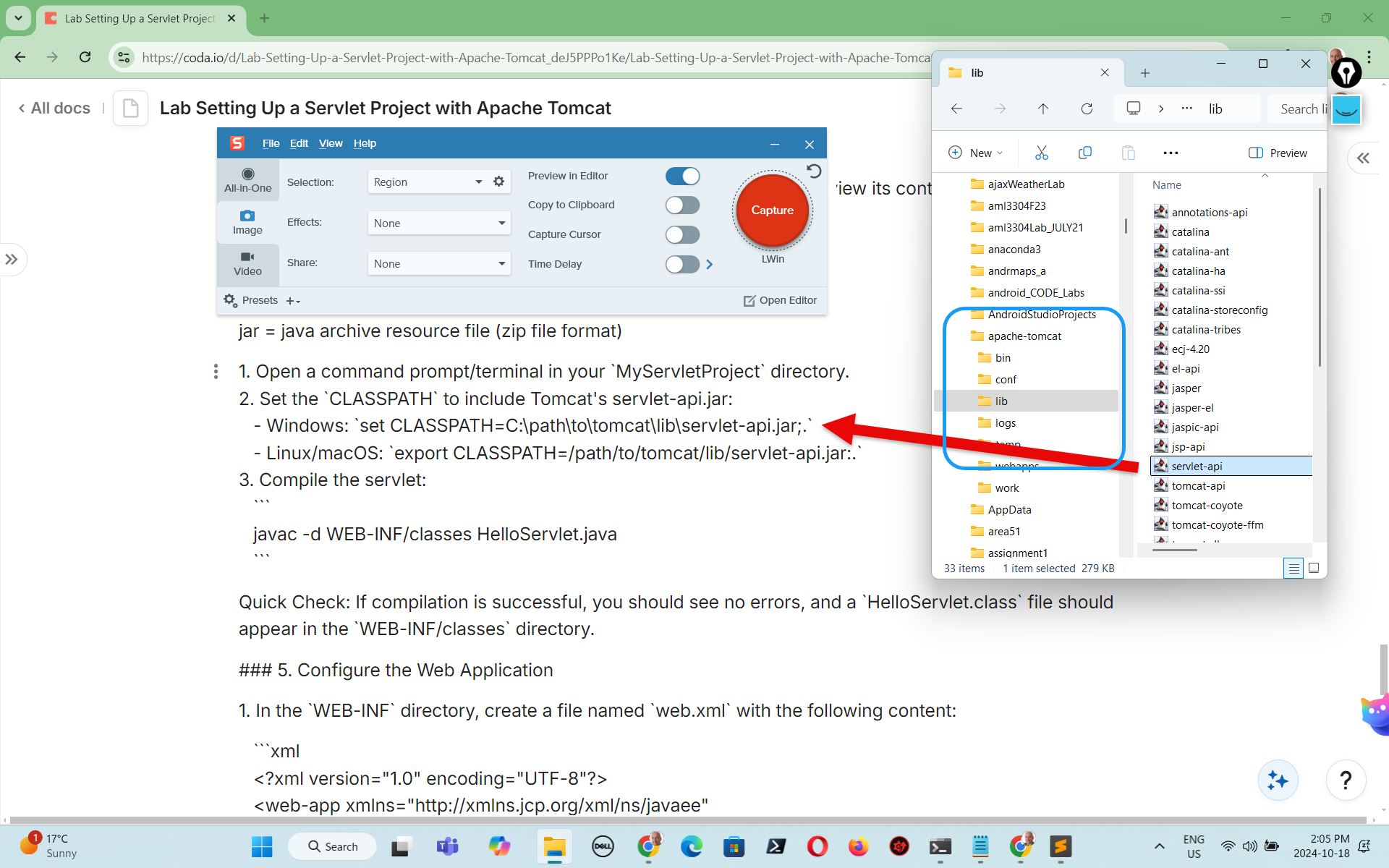Open the Selection Region dropdown
This screenshot has height=868, width=1389.
pos(427,182)
